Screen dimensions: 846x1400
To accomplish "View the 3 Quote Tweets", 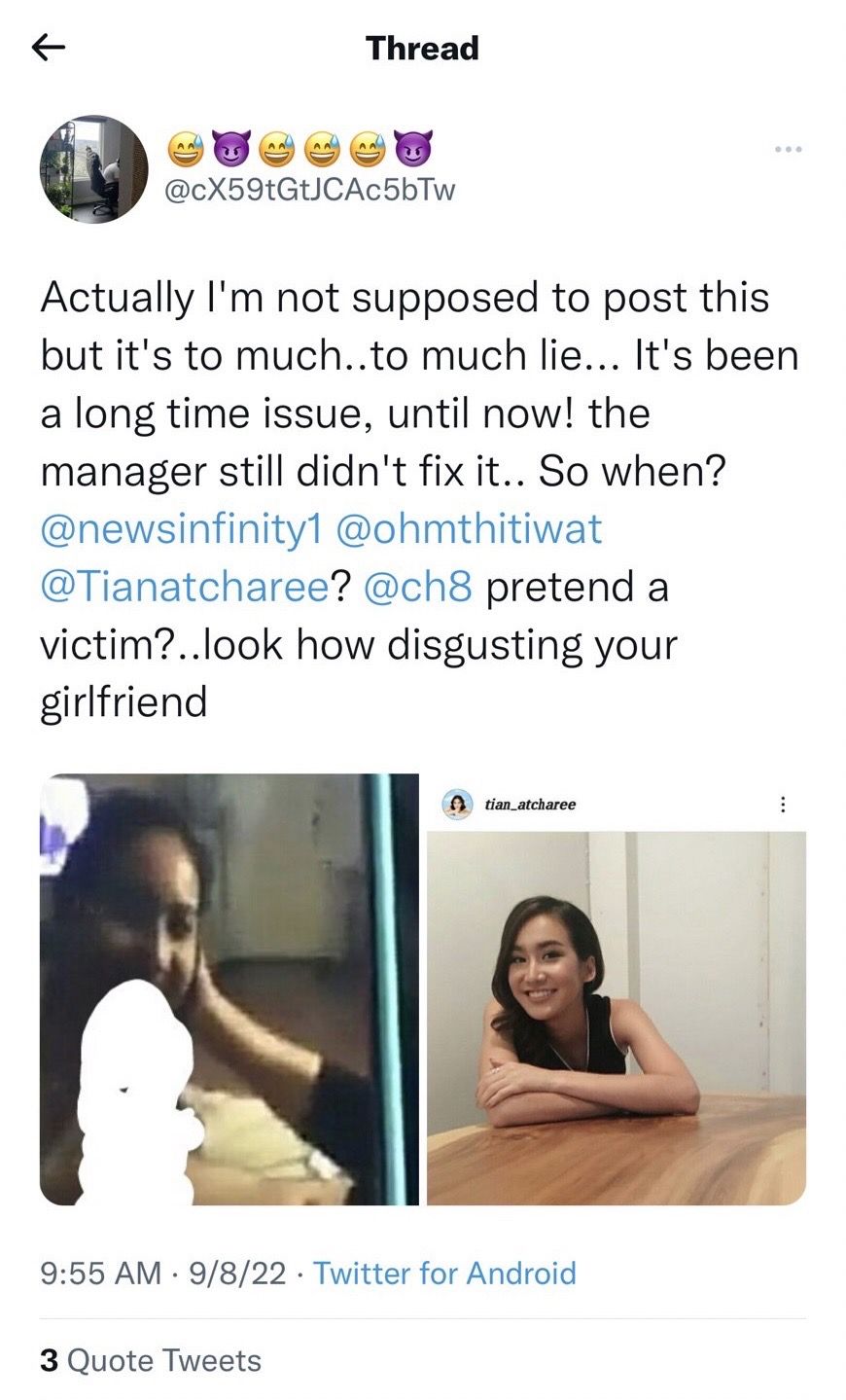I will (x=151, y=1360).
